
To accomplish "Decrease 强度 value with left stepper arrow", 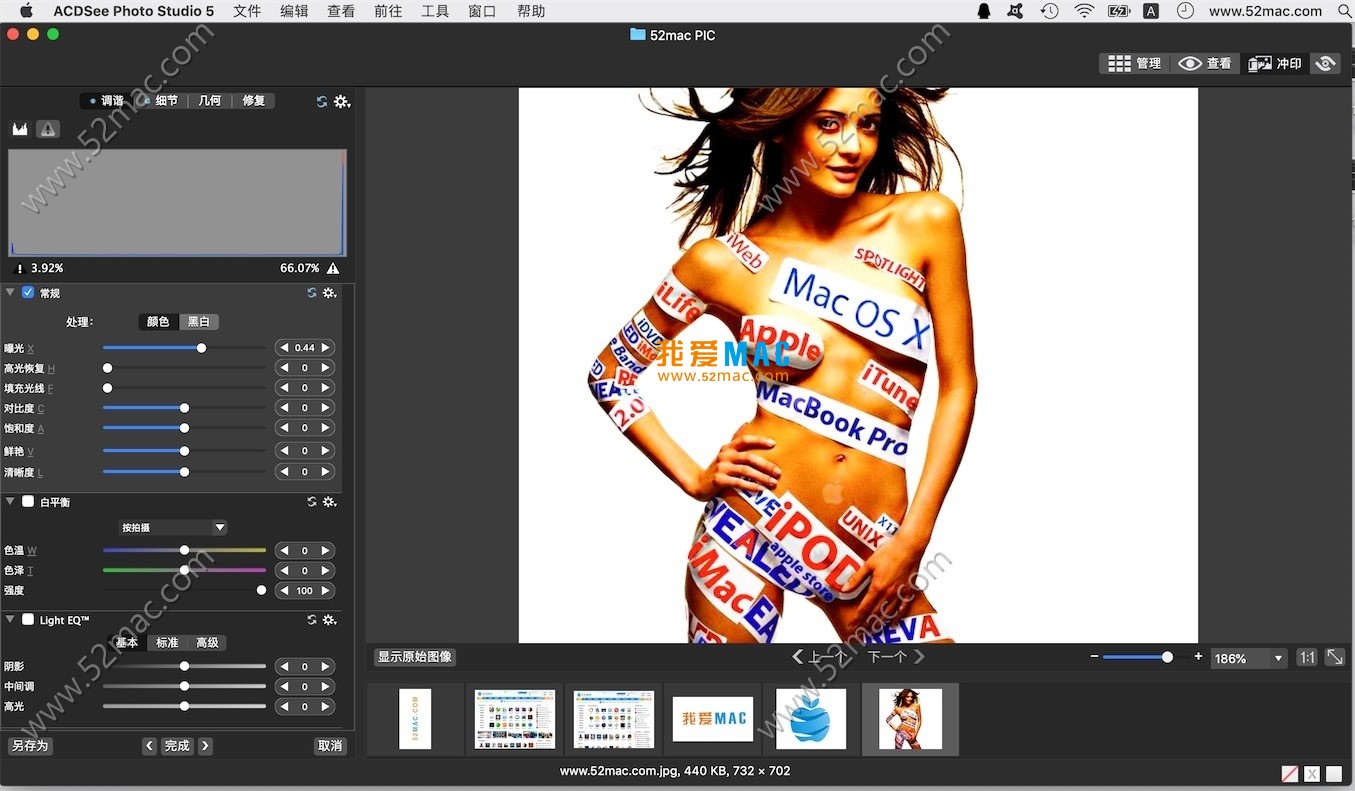I will [284, 591].
